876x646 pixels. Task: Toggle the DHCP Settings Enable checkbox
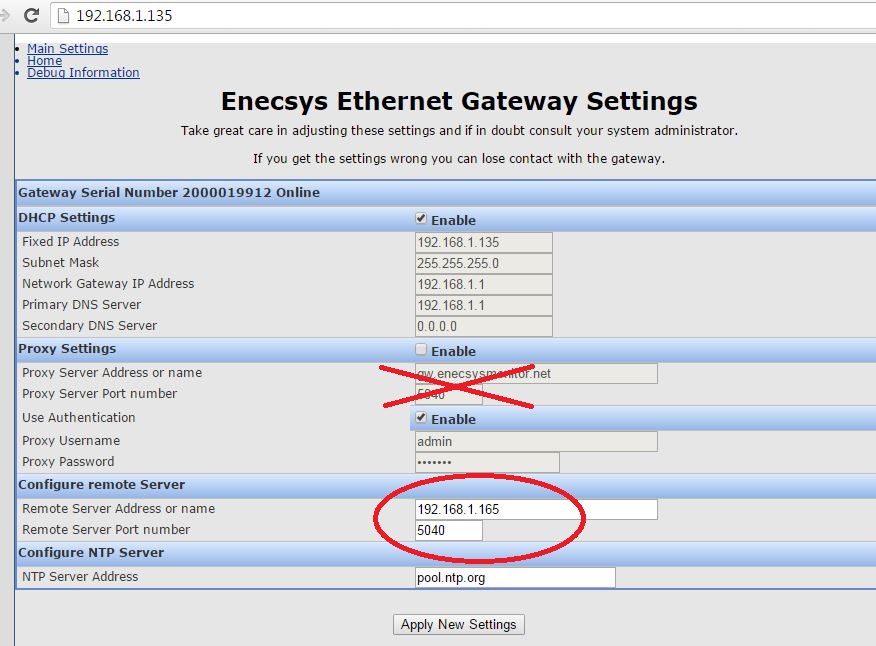point(421,218)
